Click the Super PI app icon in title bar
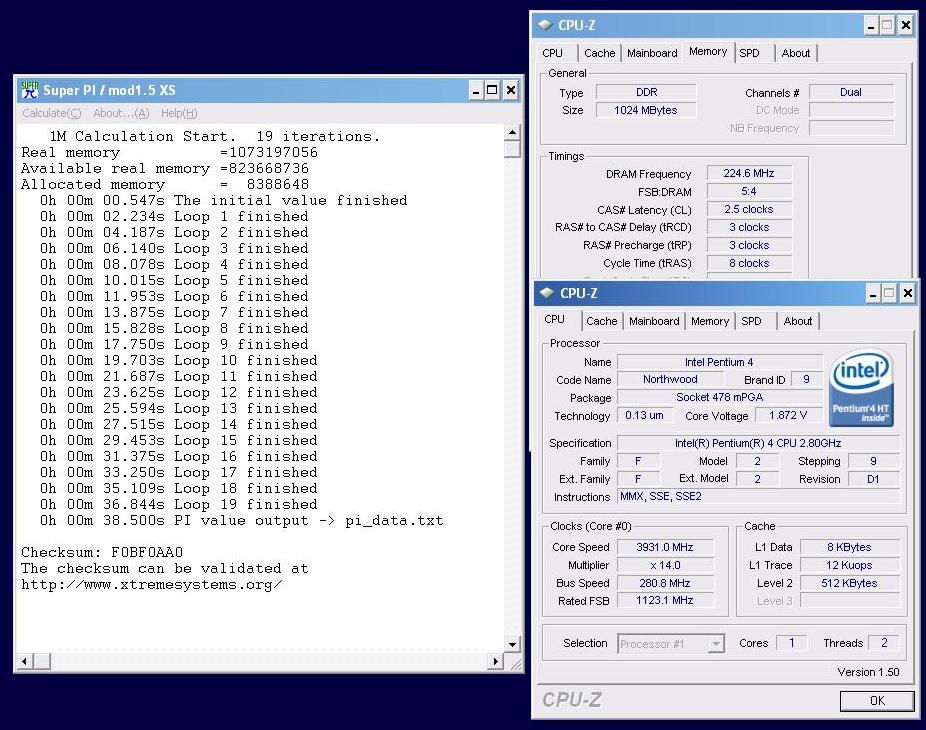926x730 pixels. tap(29, 90)
